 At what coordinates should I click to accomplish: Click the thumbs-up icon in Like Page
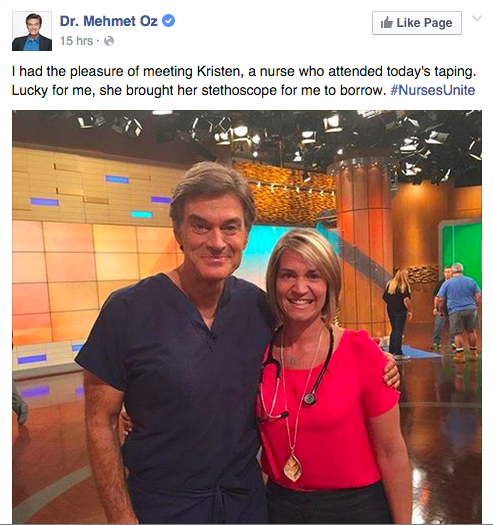387,22
